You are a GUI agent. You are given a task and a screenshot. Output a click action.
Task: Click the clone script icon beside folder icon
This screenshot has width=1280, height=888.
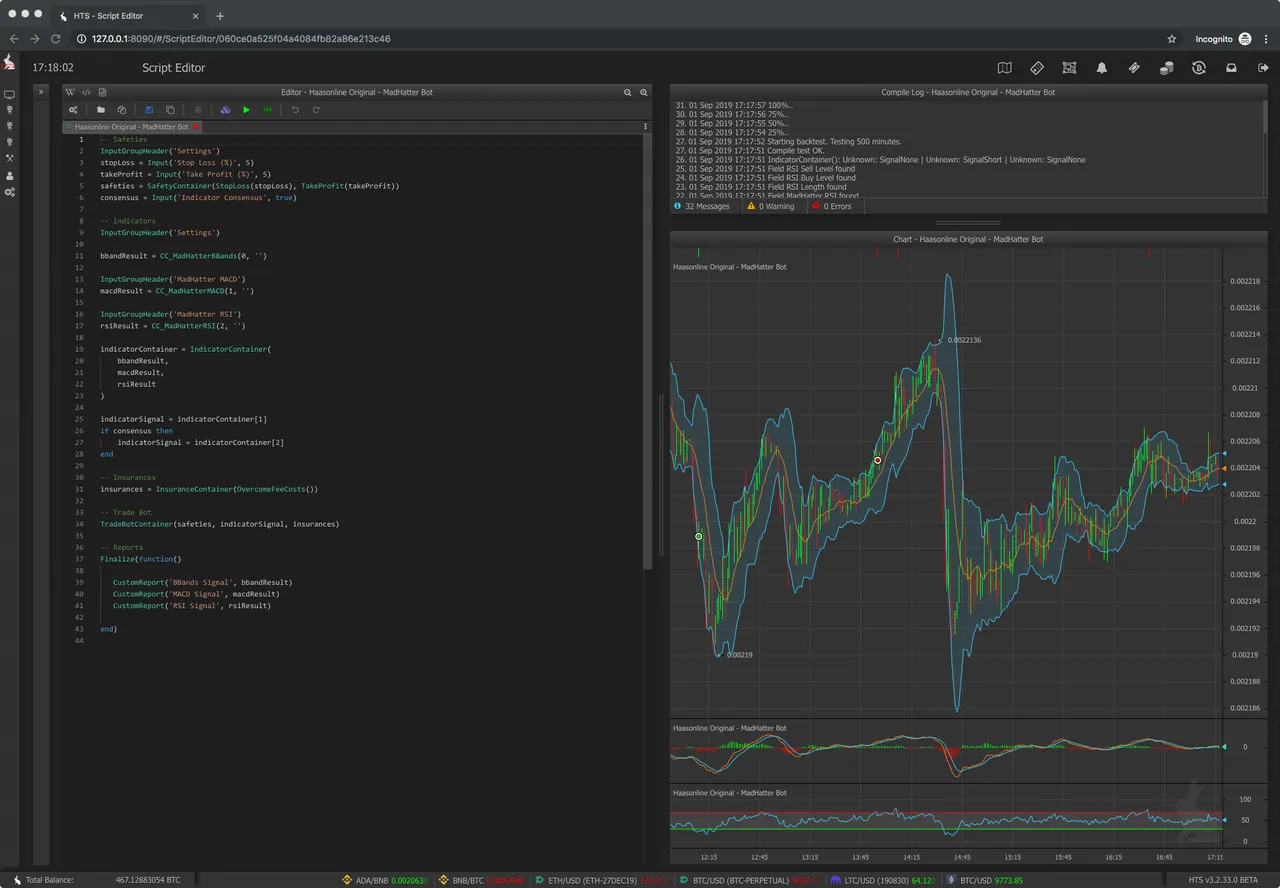point(121,110)
